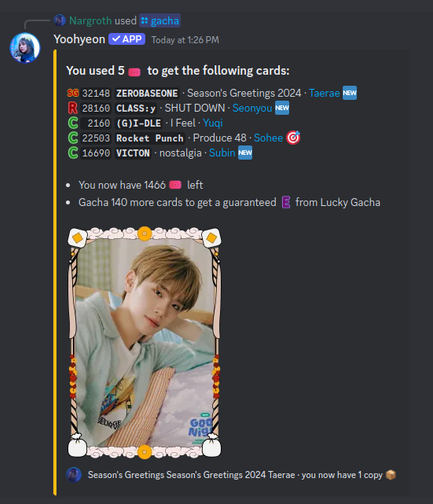Viewport: 433px width, 504px height.
Task: Open the Yuqi card link
Action: tap(213, 123)
